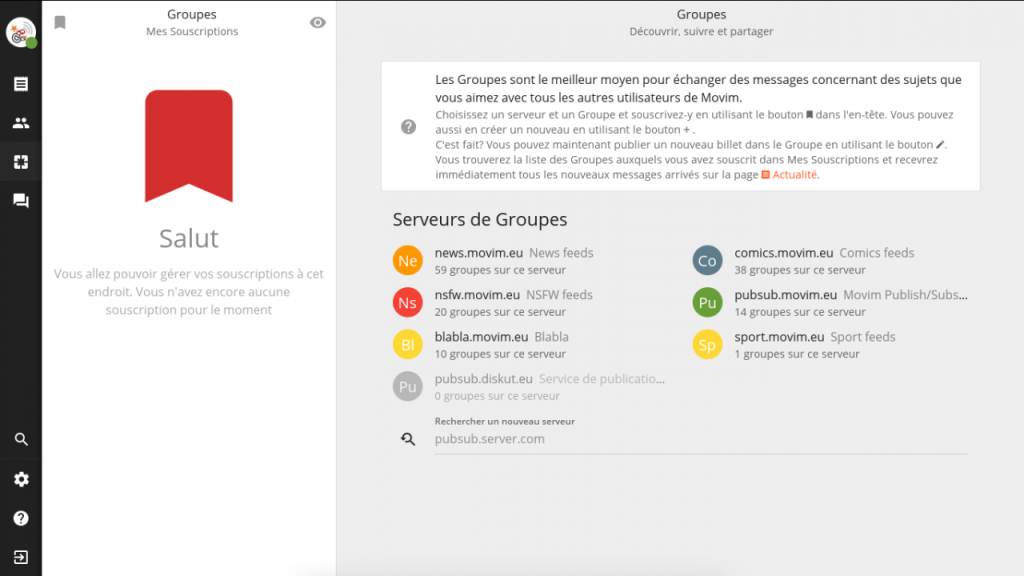This screenshot has width=1024, height=576.
Task: Open the Actualité link
Action: pyautogui.click(x=789, y=174)
